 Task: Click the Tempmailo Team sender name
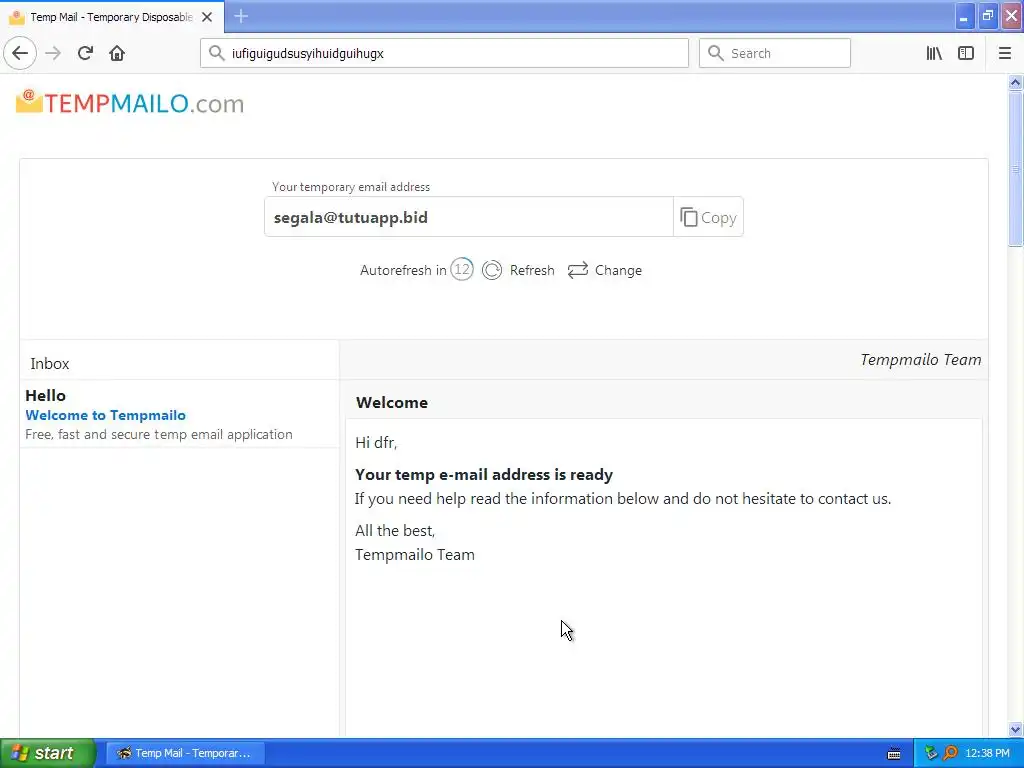[x=920, y=360]
